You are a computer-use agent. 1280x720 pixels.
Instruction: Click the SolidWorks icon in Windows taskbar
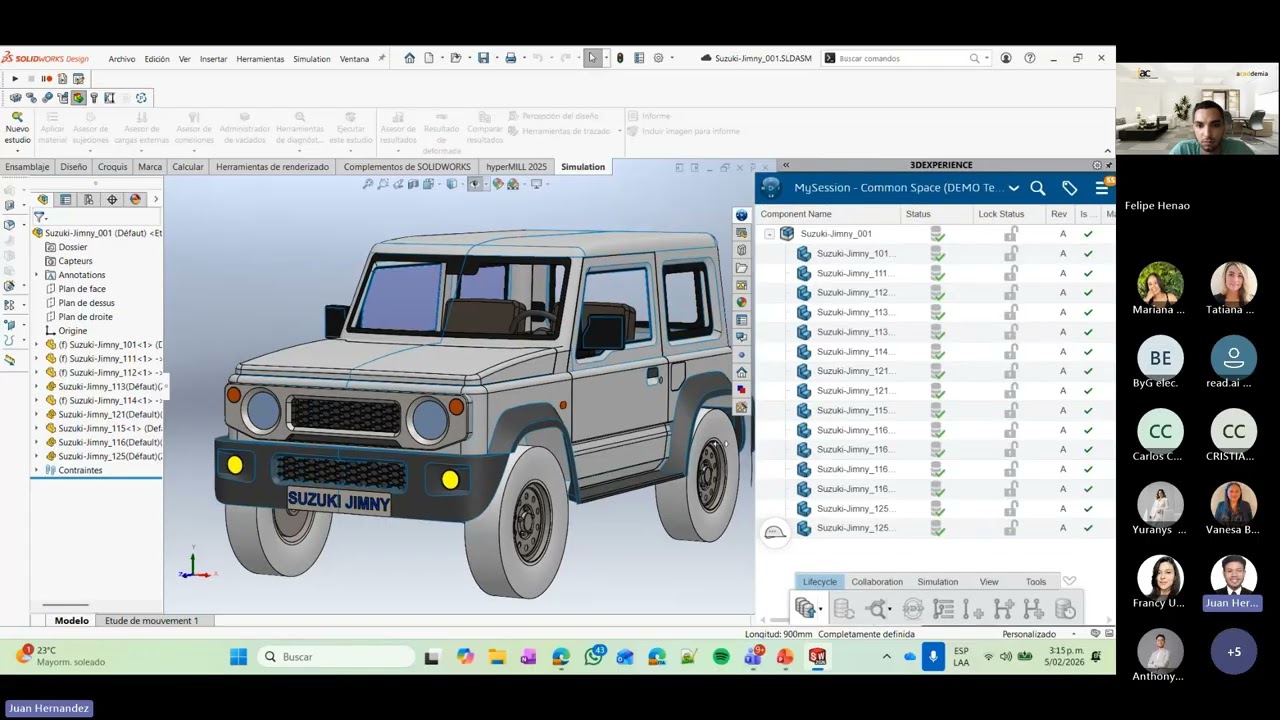click(x=817, y=657)
